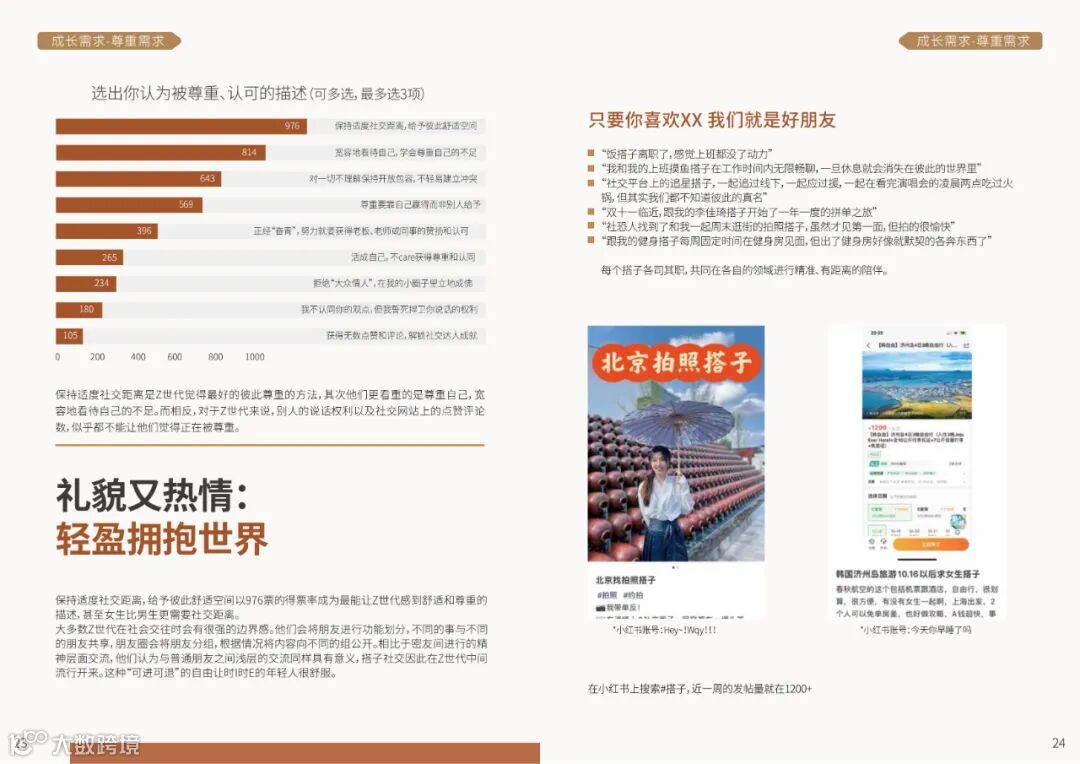Click the bar labeled 396
1080x764 pixels.
[x=107, y=231]
